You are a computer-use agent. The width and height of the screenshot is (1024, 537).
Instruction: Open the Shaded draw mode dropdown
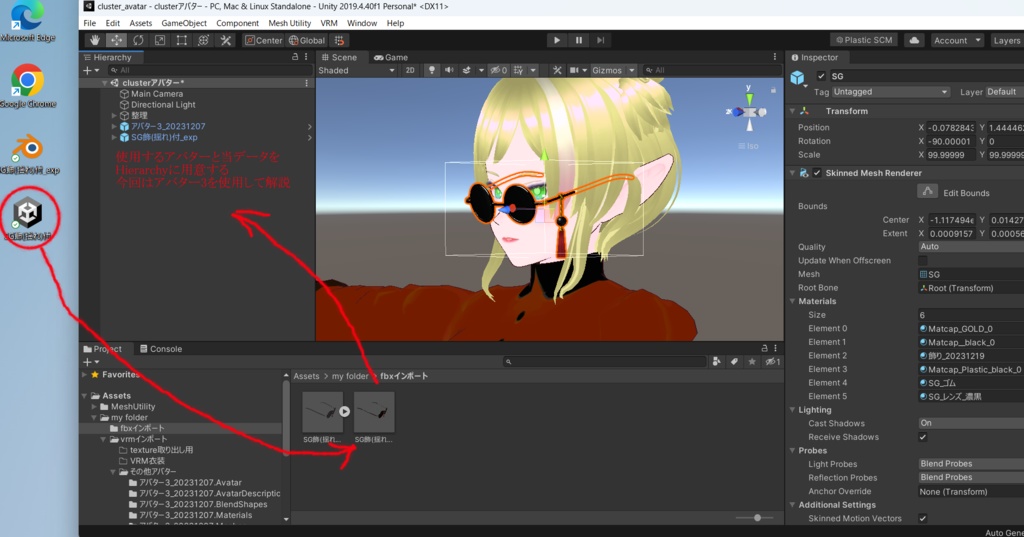coord(357,71)
